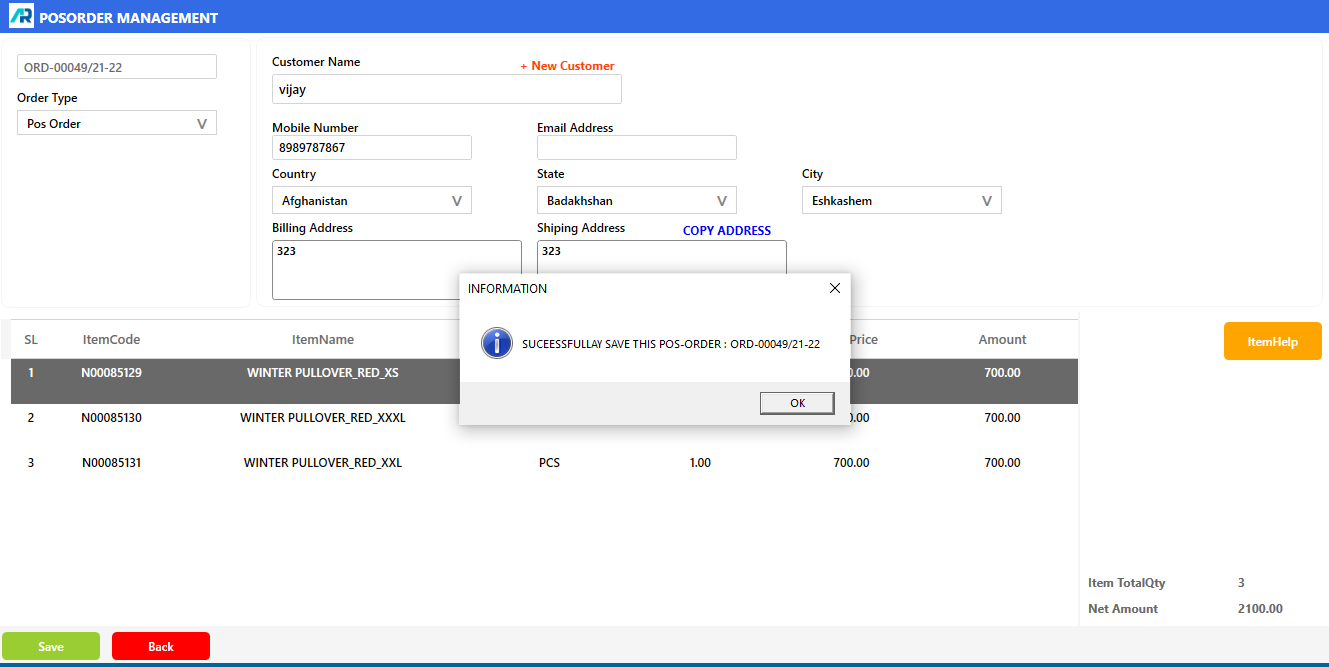Viewport: 1329px width, 667px height.
Task: Click the + New Customer link
Action: 567,66
